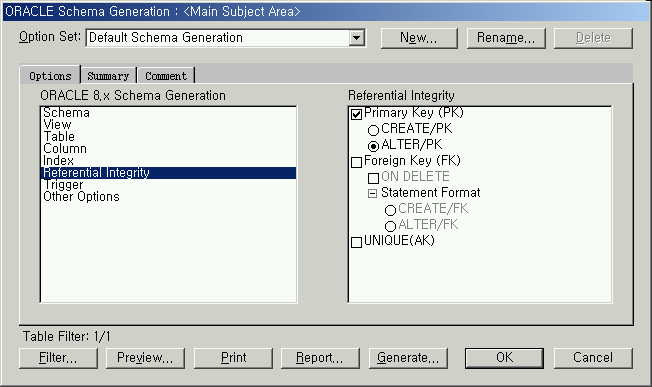Viewport: 652px width, 387px height.
Task: Select Other Options list item
Action: [x=168, y=197]
